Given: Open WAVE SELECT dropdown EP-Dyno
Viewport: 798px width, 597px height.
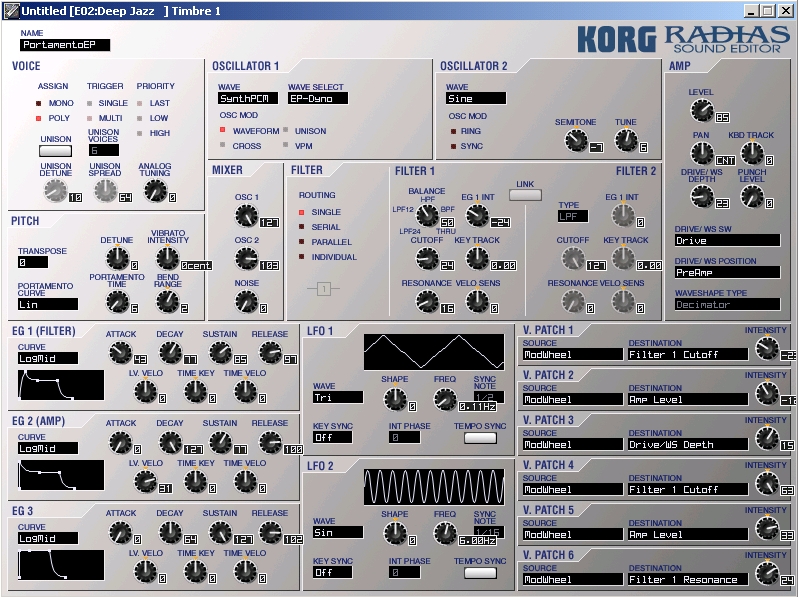Looking at the screenshot, I should coord(318,98).
